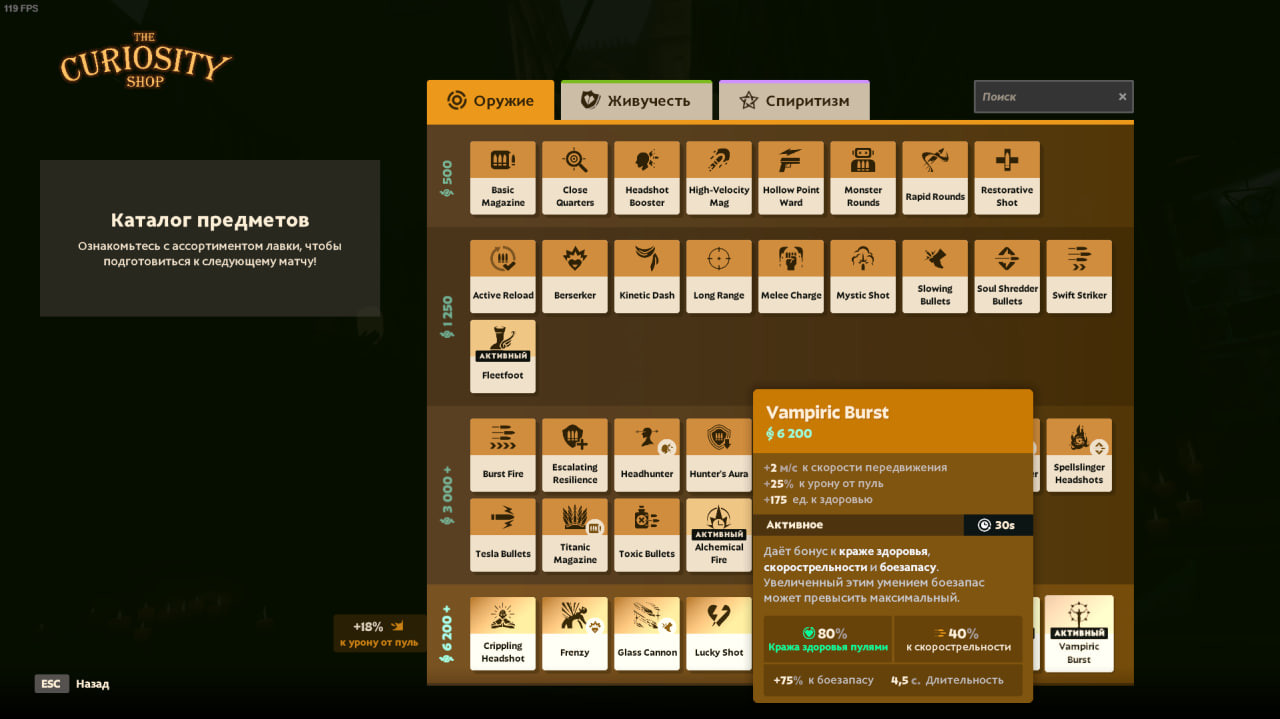This screenshot has height=719, width=1280.
Task: Select the Alchemical Fire active item
Action: pyautogui.click(x=719, y=534)
